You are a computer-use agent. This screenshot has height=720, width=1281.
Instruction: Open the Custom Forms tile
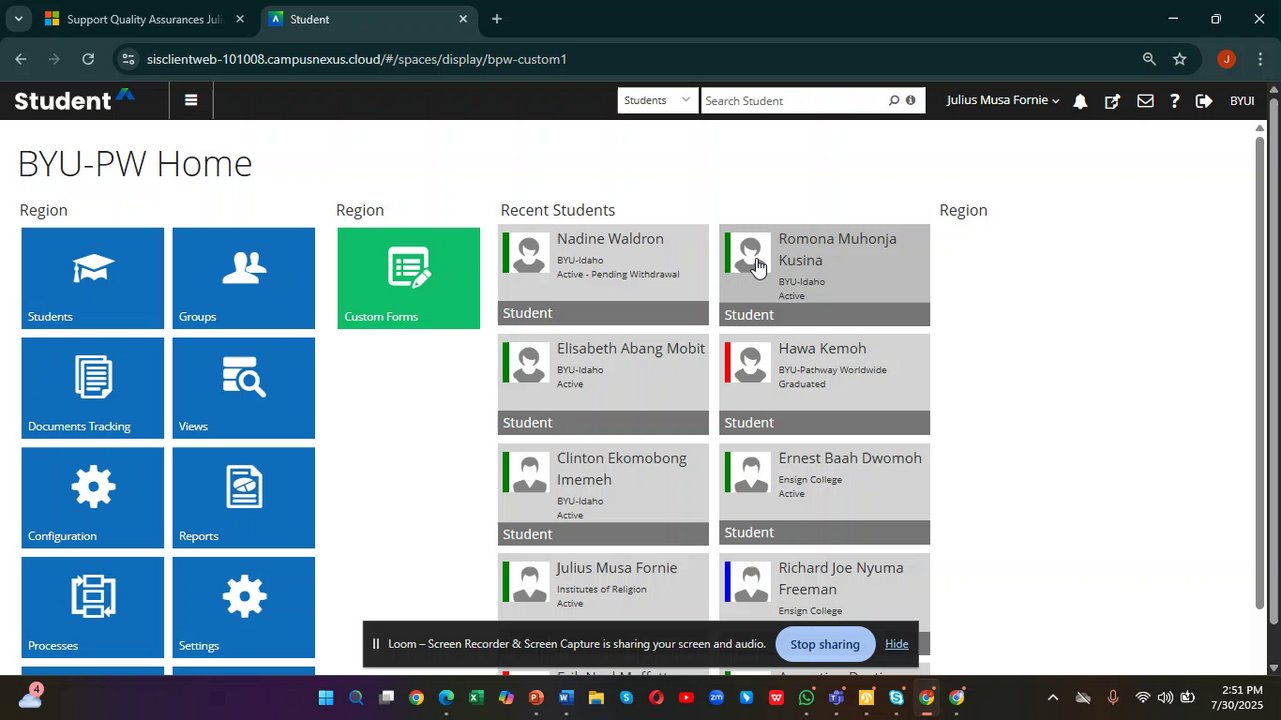pyautogui.click(x=408, y=278)
